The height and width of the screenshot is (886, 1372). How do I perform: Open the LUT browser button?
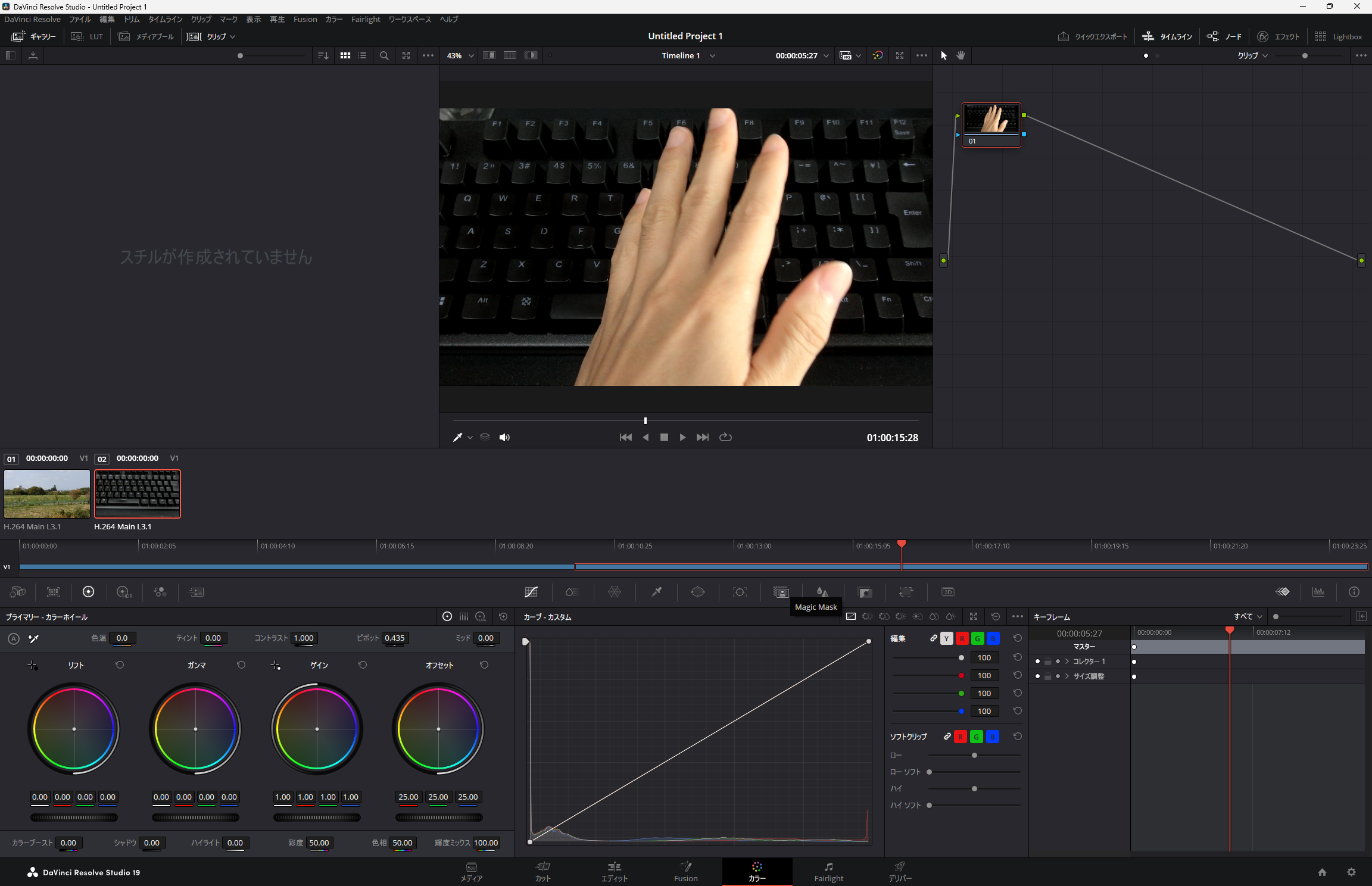[88, 36]
